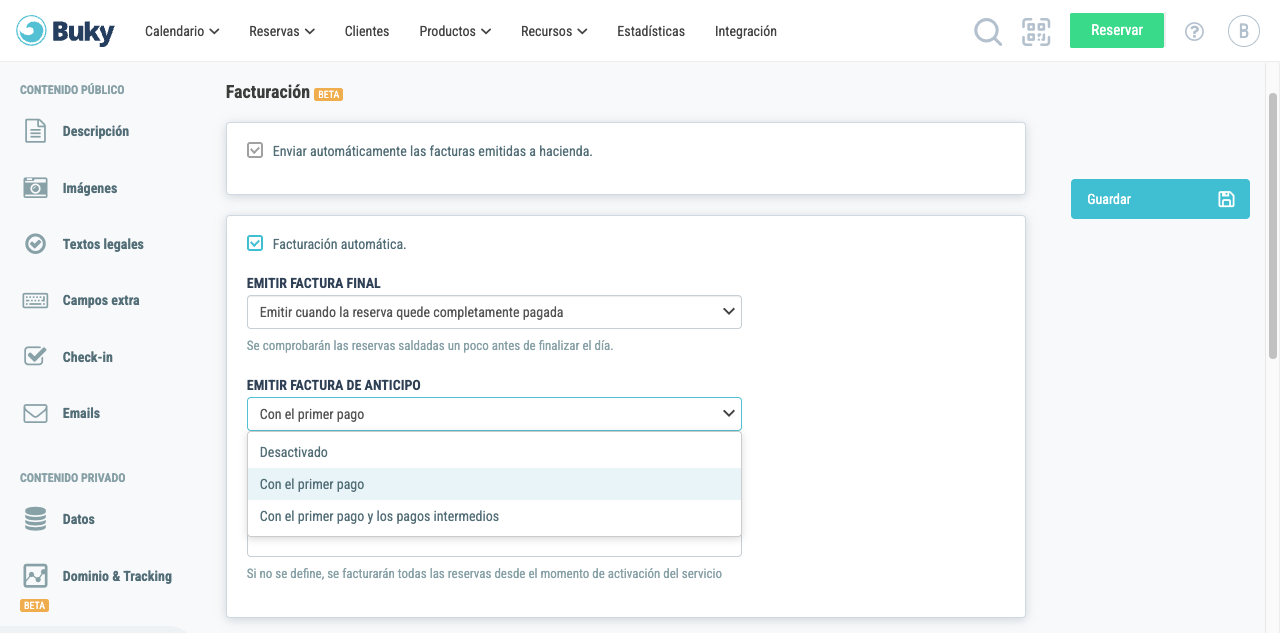Click the EMITIR FACTURA FINAL label
The height and width of the screenshot is (633, 1280).
click(314, 283)
